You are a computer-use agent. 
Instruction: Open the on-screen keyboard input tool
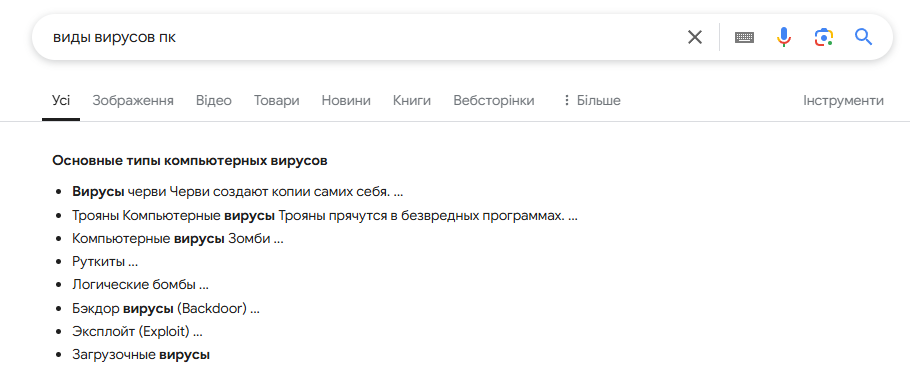point(744,38)
